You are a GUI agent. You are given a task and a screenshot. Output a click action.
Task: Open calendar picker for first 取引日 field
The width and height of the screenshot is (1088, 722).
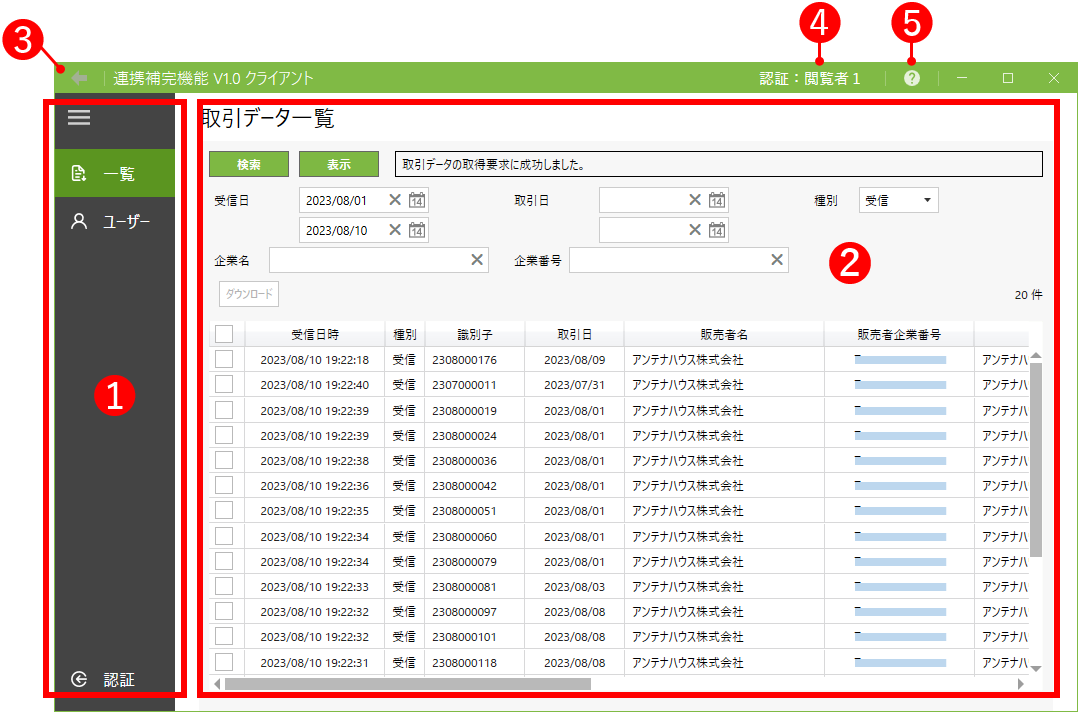click(717, 200)
